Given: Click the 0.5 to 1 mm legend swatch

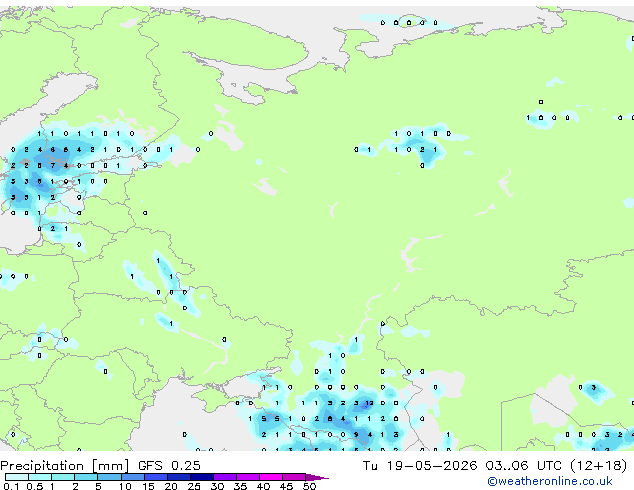Looking at the screenshot, I should tap(40, 477).
